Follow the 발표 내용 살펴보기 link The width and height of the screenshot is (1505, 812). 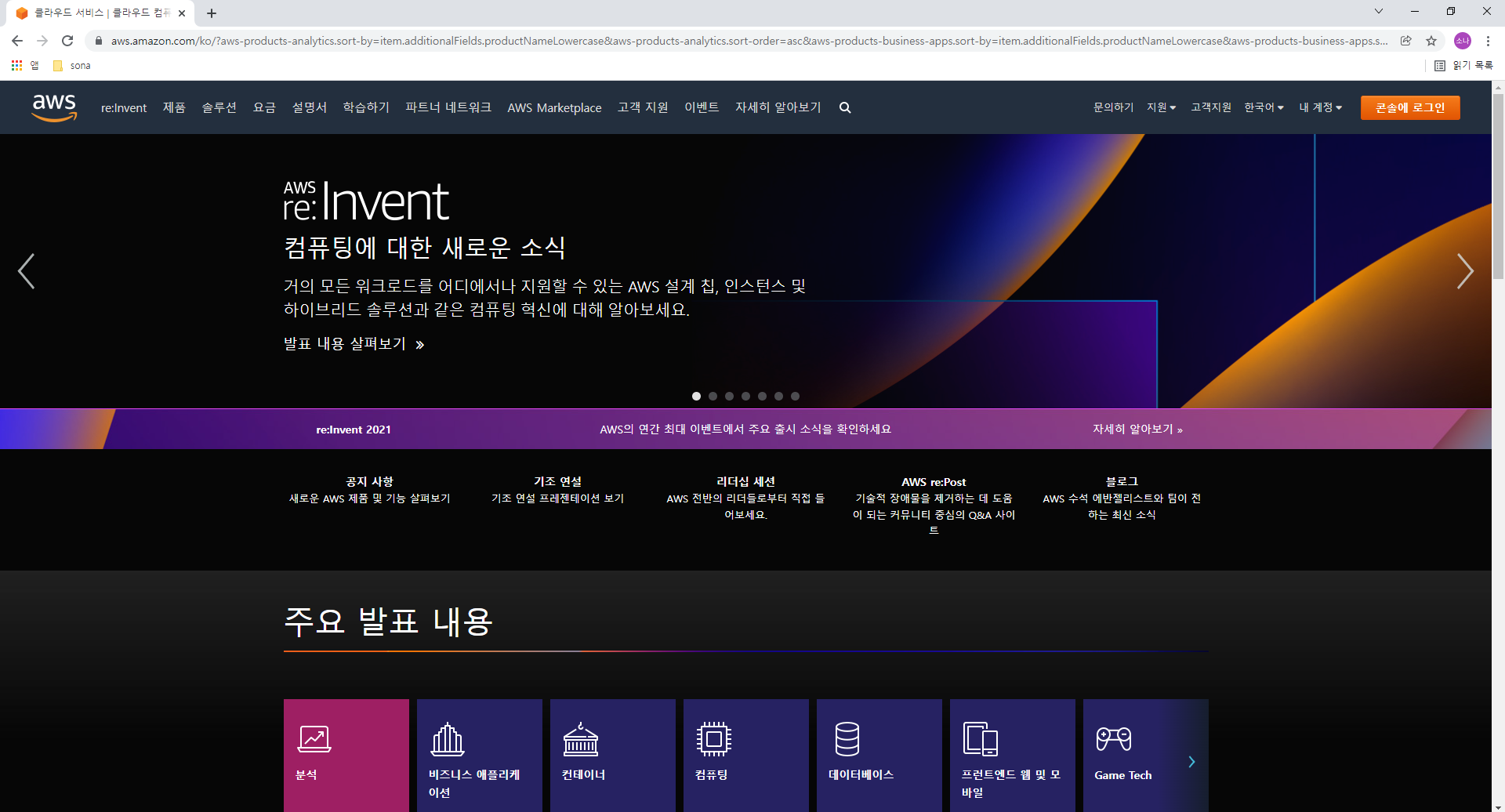click(354, 344)
